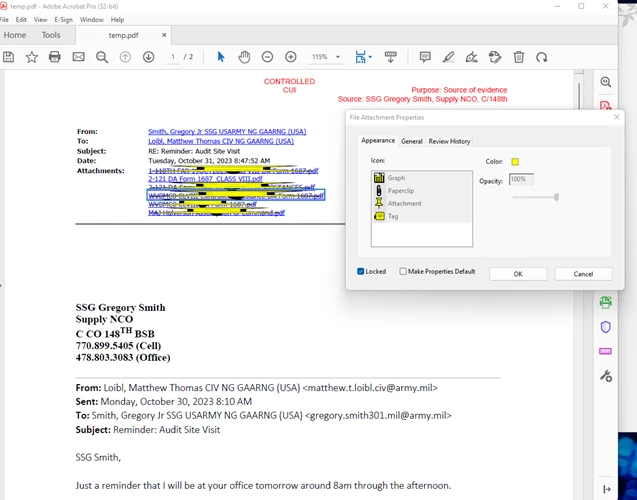
Task: Open the Edit menu
Action: click(x=21, y=19)
